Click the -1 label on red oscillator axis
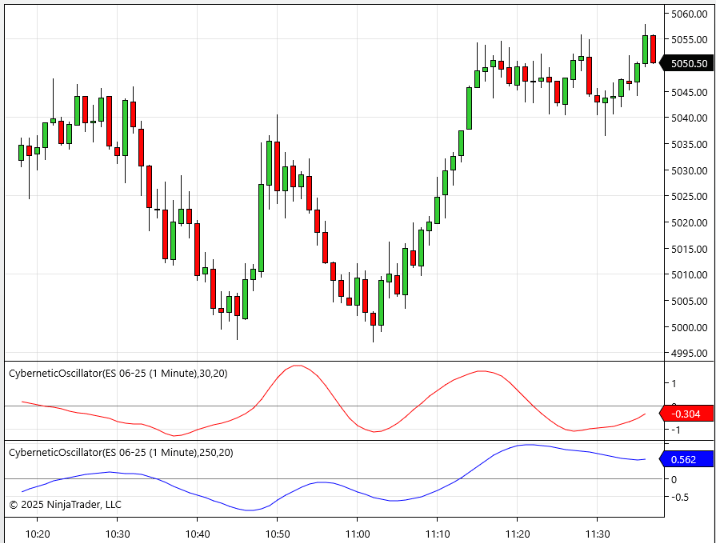The height and width of the screenshot is (543, 716). tap(676, 430)
